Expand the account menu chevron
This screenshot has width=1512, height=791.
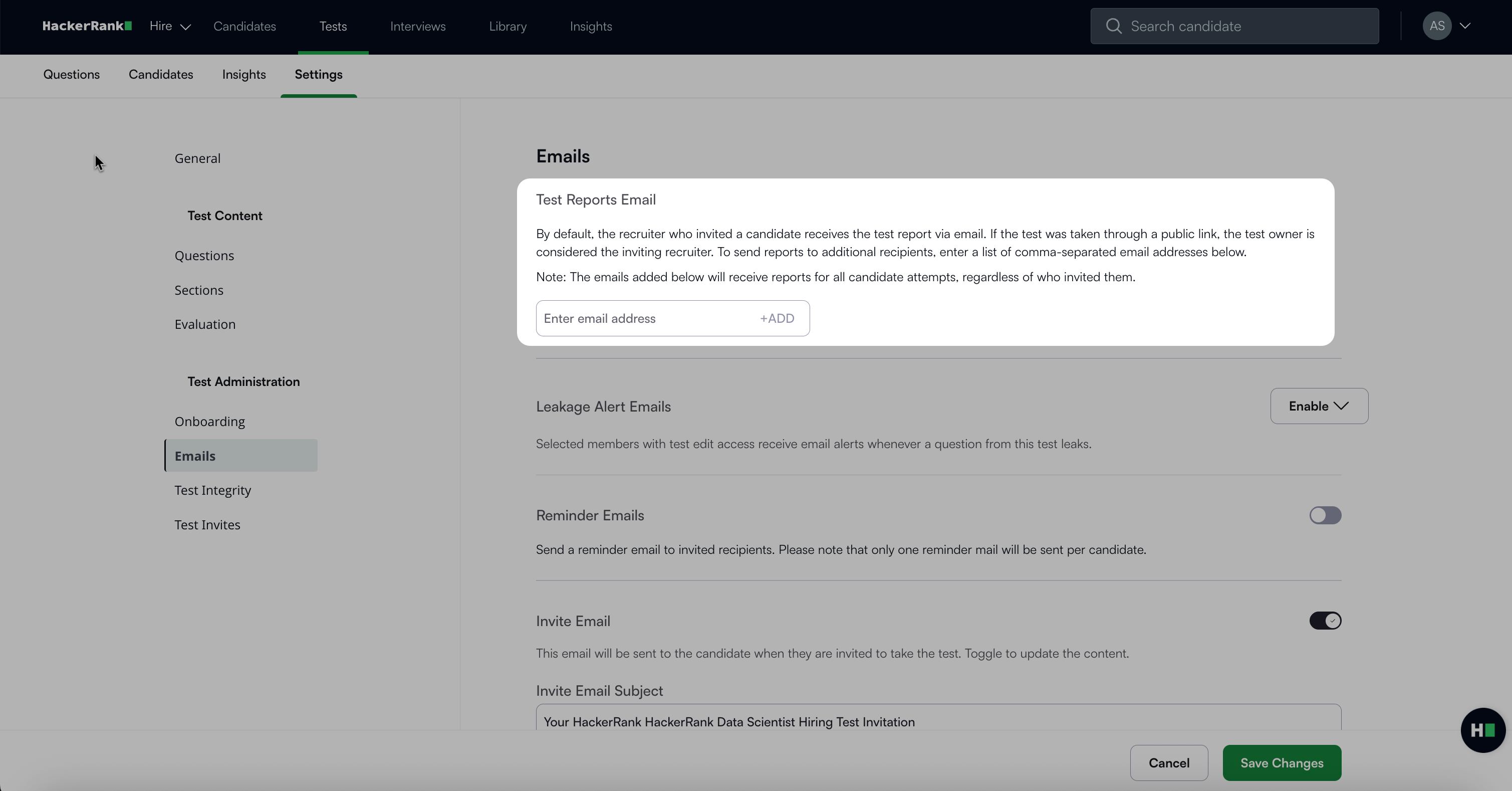[1465, 26]
